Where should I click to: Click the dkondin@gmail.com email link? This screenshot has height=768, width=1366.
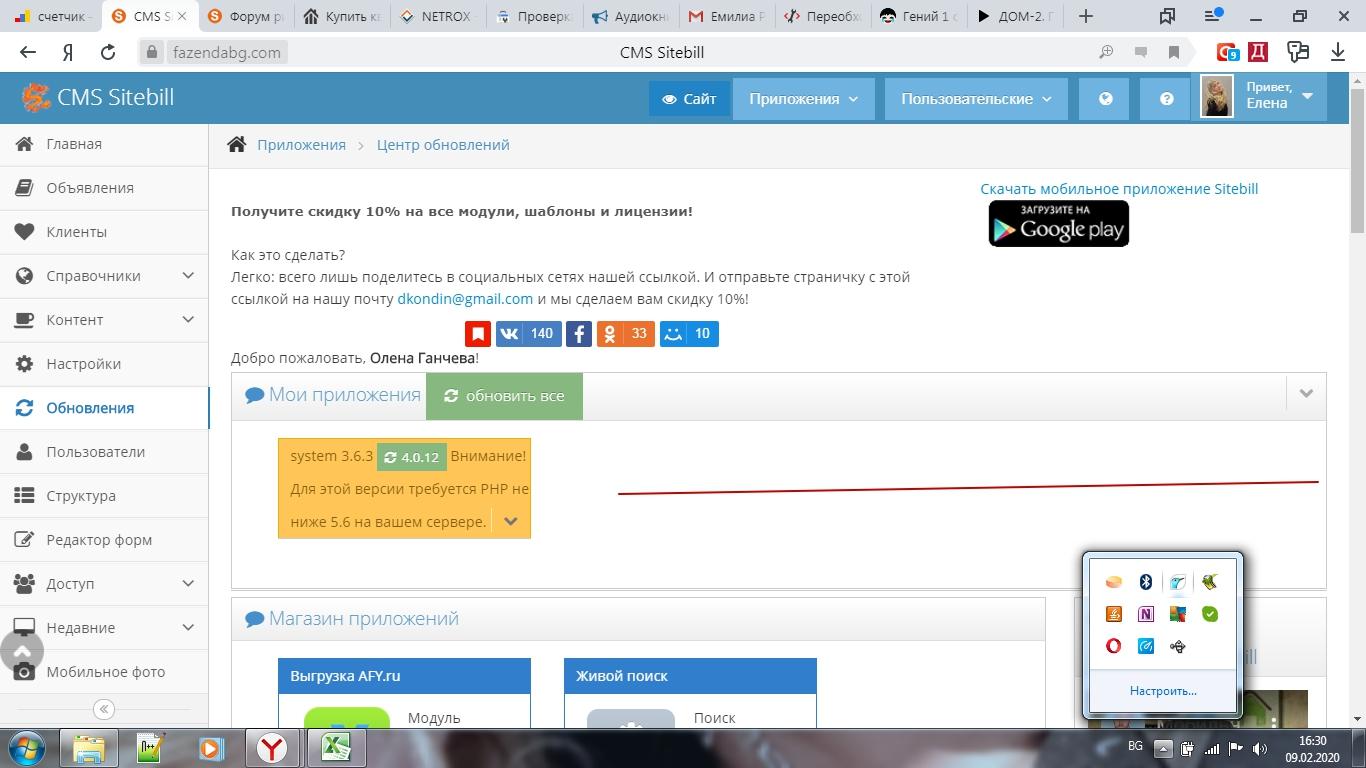point(465,299)
